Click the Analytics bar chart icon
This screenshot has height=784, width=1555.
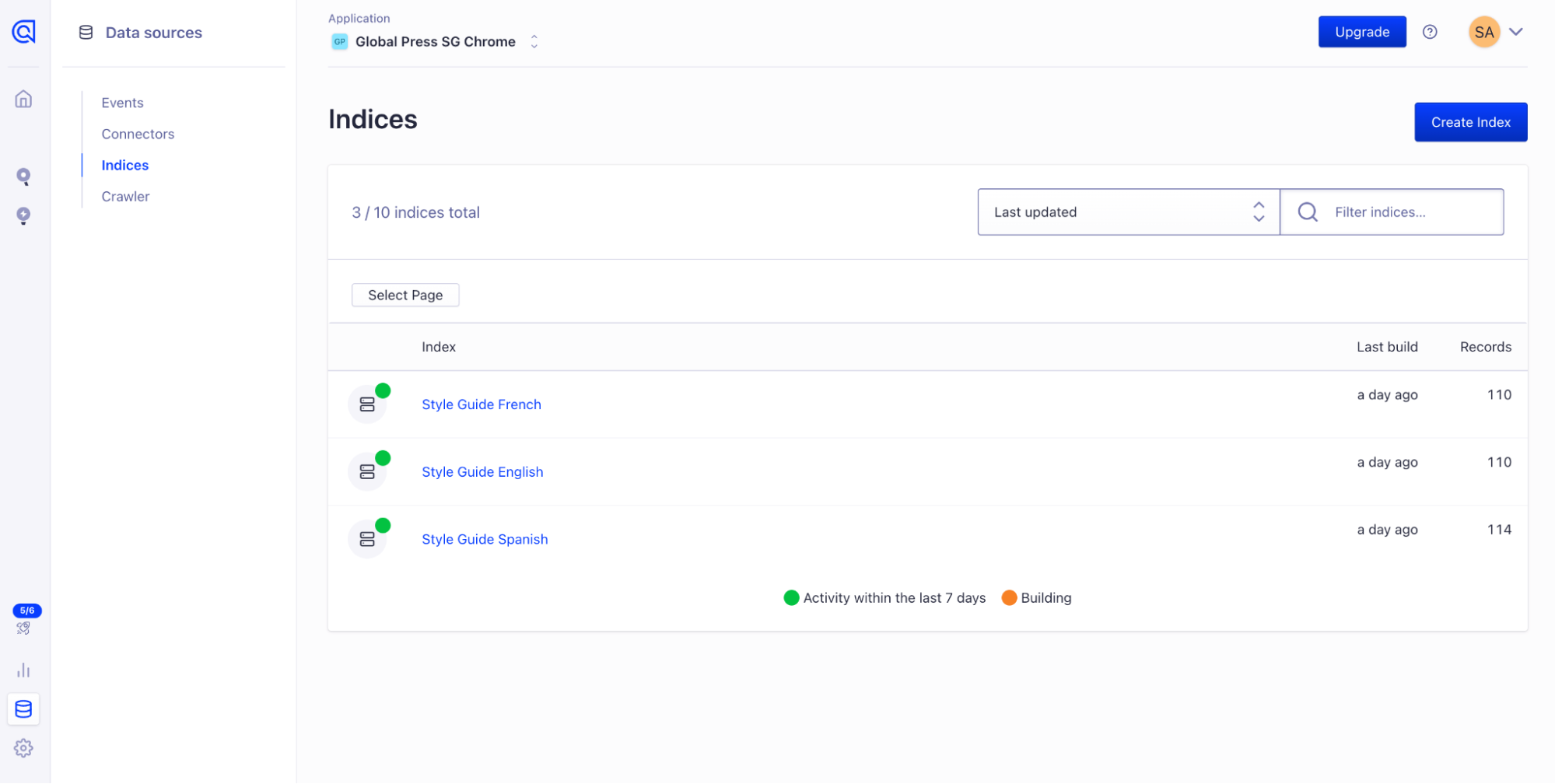23,670
